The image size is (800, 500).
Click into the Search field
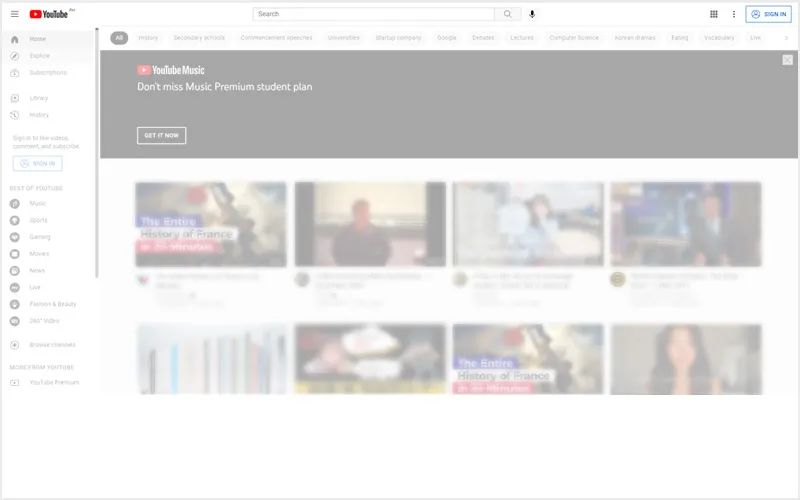373,14
